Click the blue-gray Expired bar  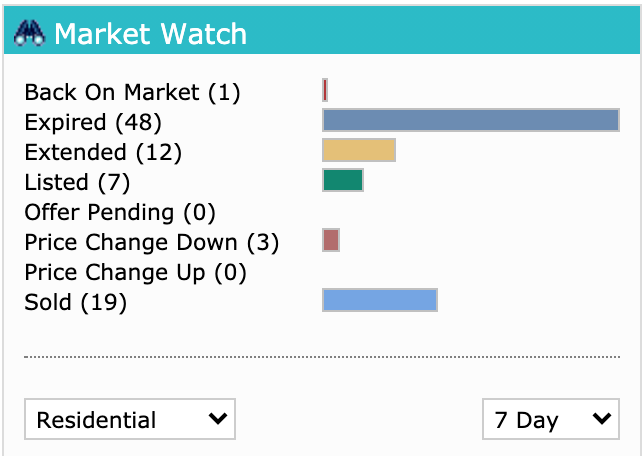pyautogui.click(x=471, y=120)
